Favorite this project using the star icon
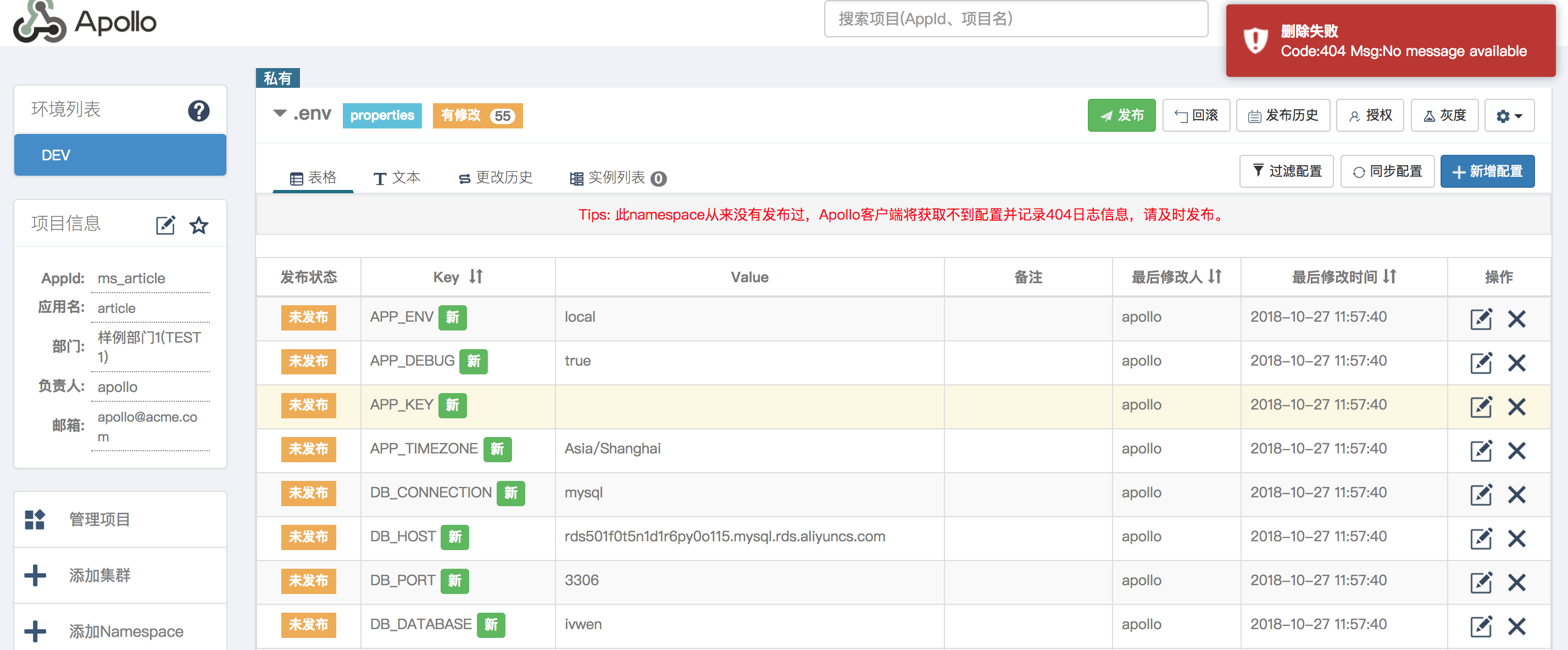Image resolution: width=1568 pixels, height=650 pixels. pyautogui.click(x=199, y=225)
